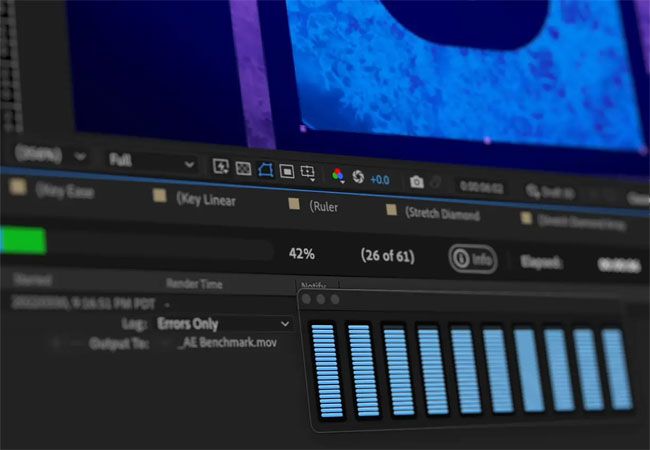Open the Full resolution dropdown
Screen dimensions: 650x450
[x=151, y=161]
